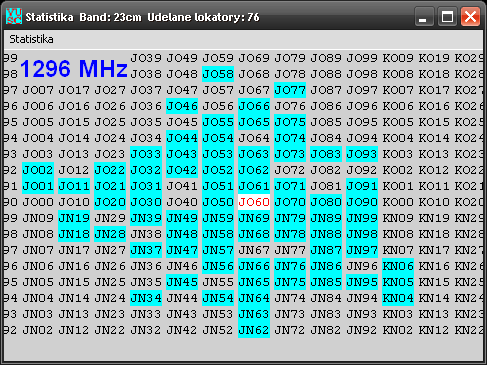Select unworked locator cell JN02
The width and height of the screenshot is (487, 365).
(x=38, y=330)
